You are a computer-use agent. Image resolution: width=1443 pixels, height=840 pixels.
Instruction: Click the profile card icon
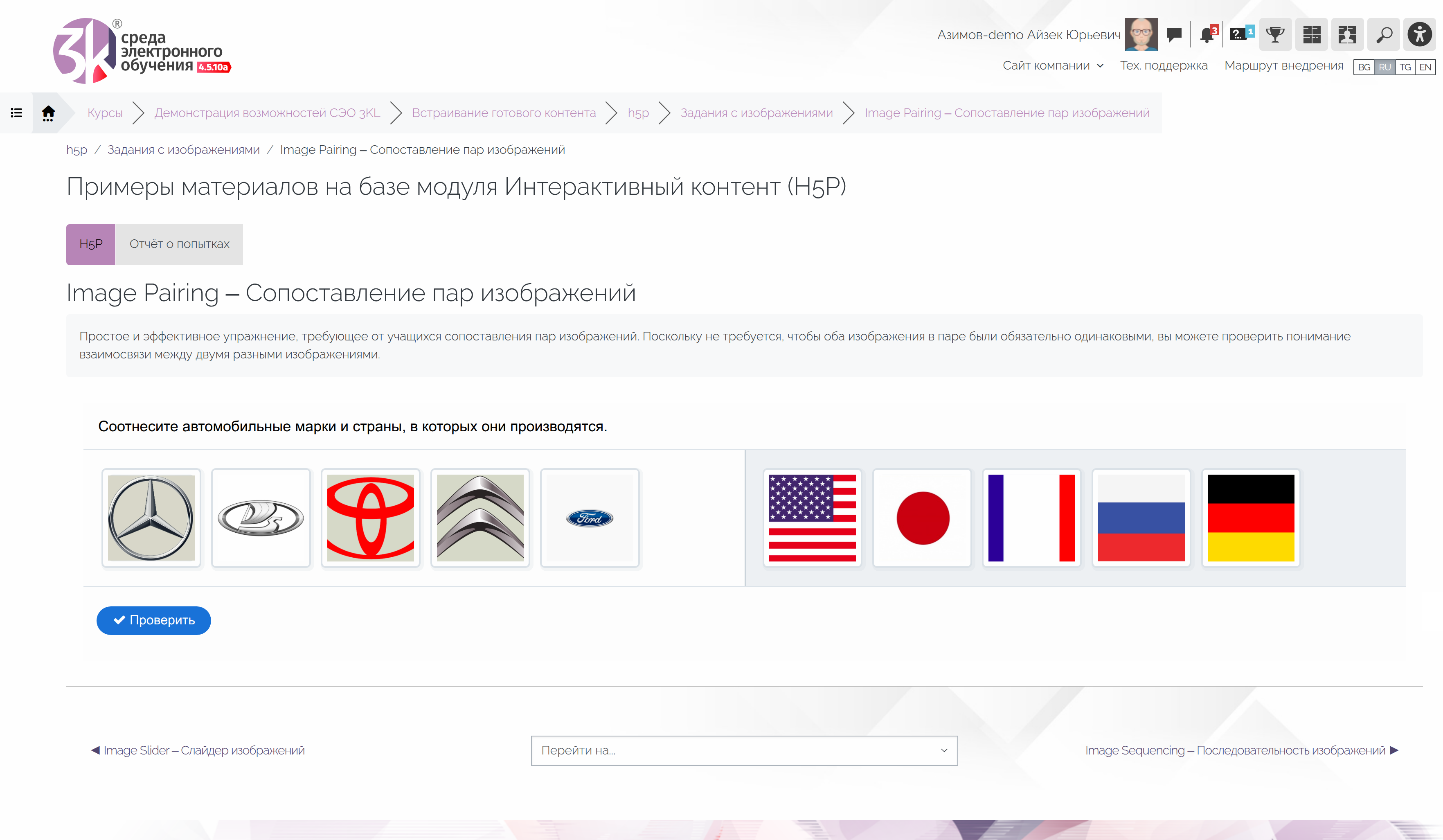pos(1347,34)
